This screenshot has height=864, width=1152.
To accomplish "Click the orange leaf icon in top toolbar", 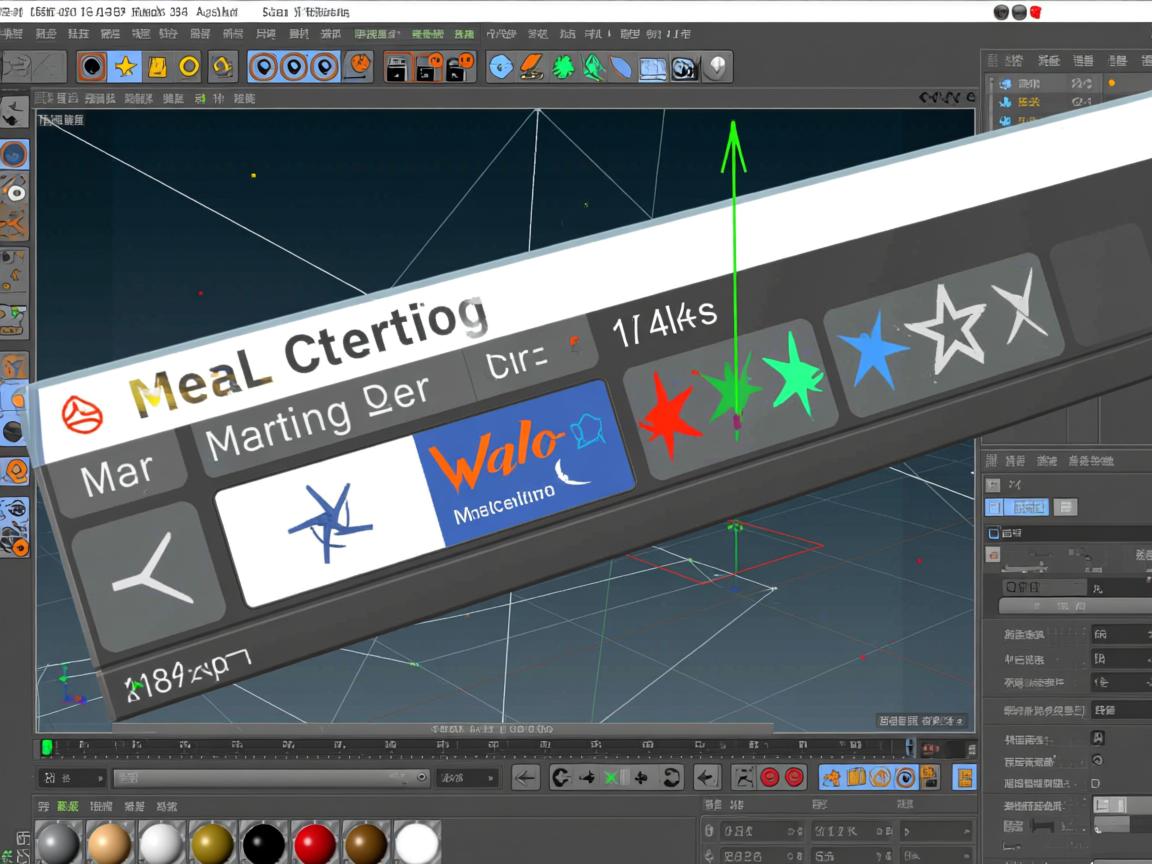I will coord(533,68).
